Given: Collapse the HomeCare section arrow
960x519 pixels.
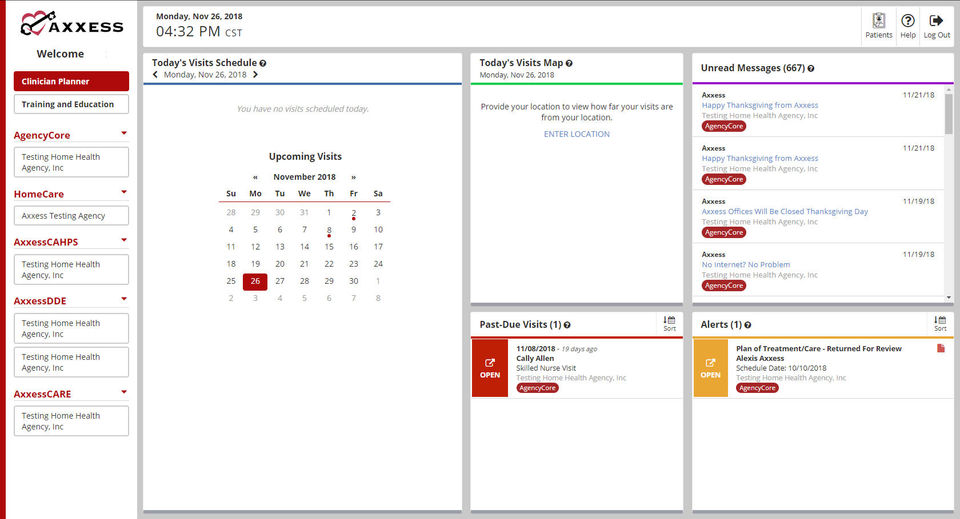Looking at the screenshot, I should [124, 192].
